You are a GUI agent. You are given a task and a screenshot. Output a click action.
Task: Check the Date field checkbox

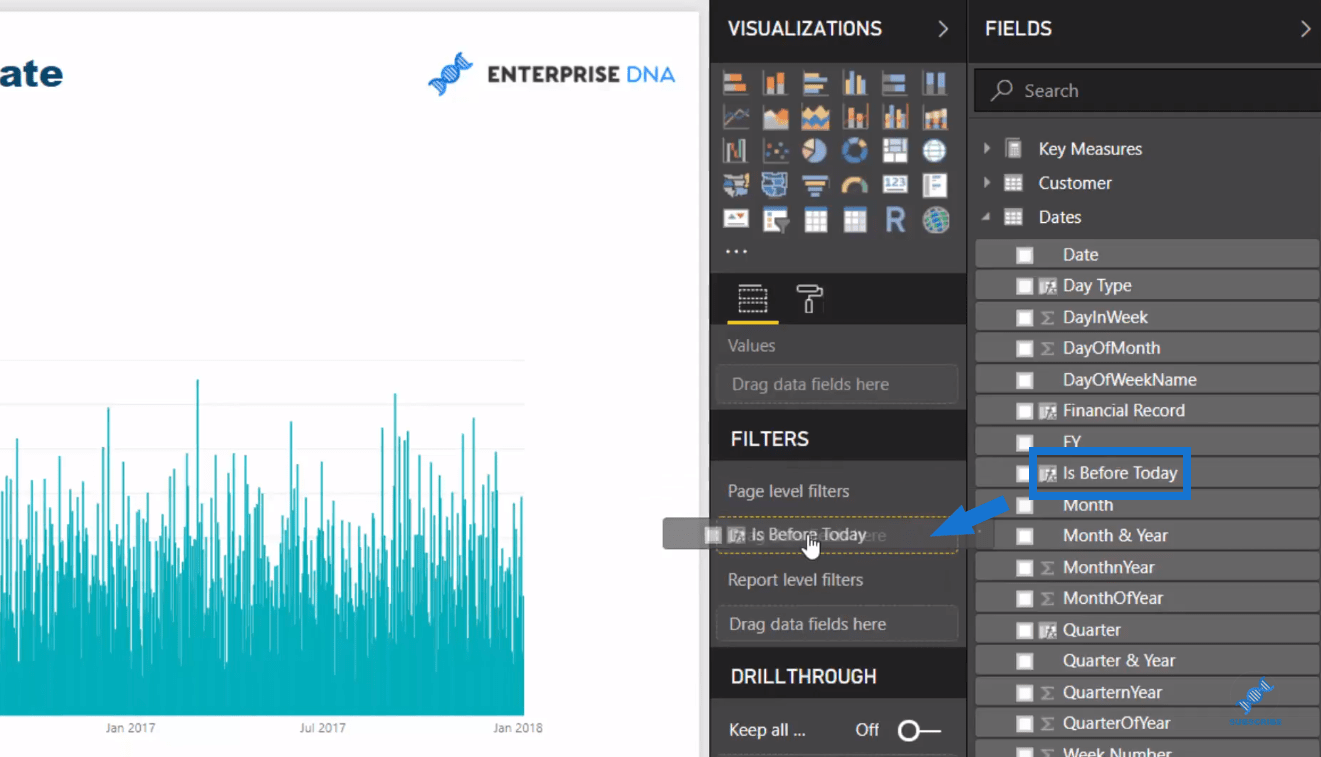pyautogui.click(x=1024, y=255)
